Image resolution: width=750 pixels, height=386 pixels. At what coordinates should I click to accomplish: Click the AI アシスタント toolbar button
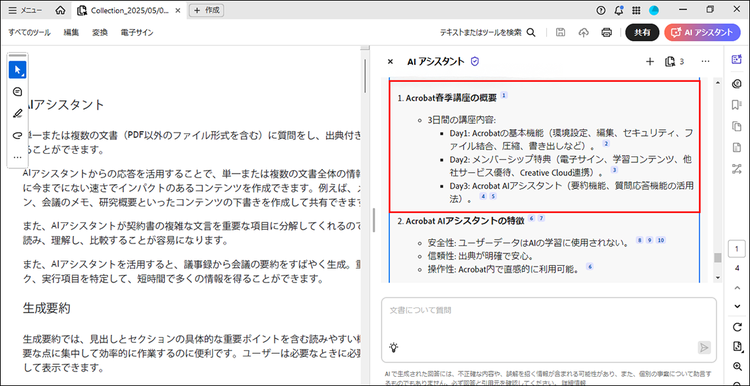click(x=702, y=33)
